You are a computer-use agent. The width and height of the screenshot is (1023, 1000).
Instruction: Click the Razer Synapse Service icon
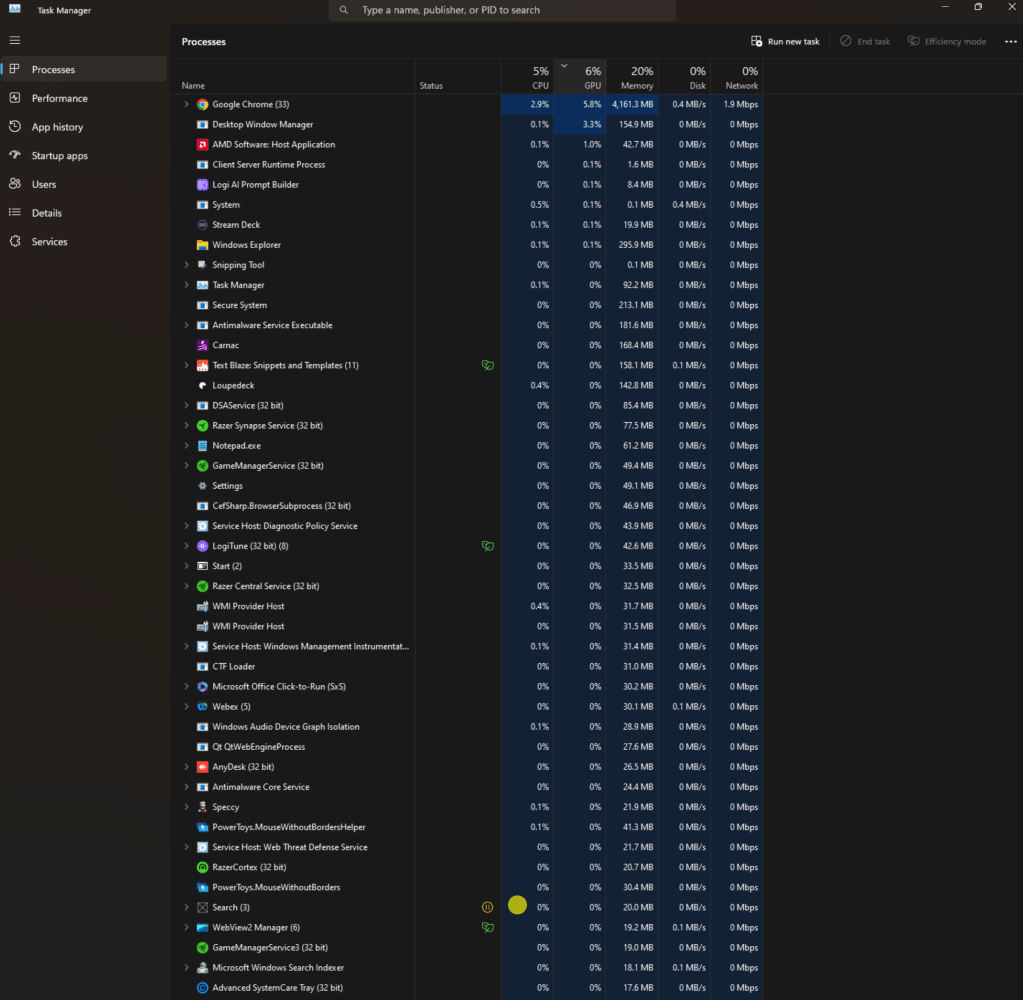pyautogui.click(x=202, y=426)
